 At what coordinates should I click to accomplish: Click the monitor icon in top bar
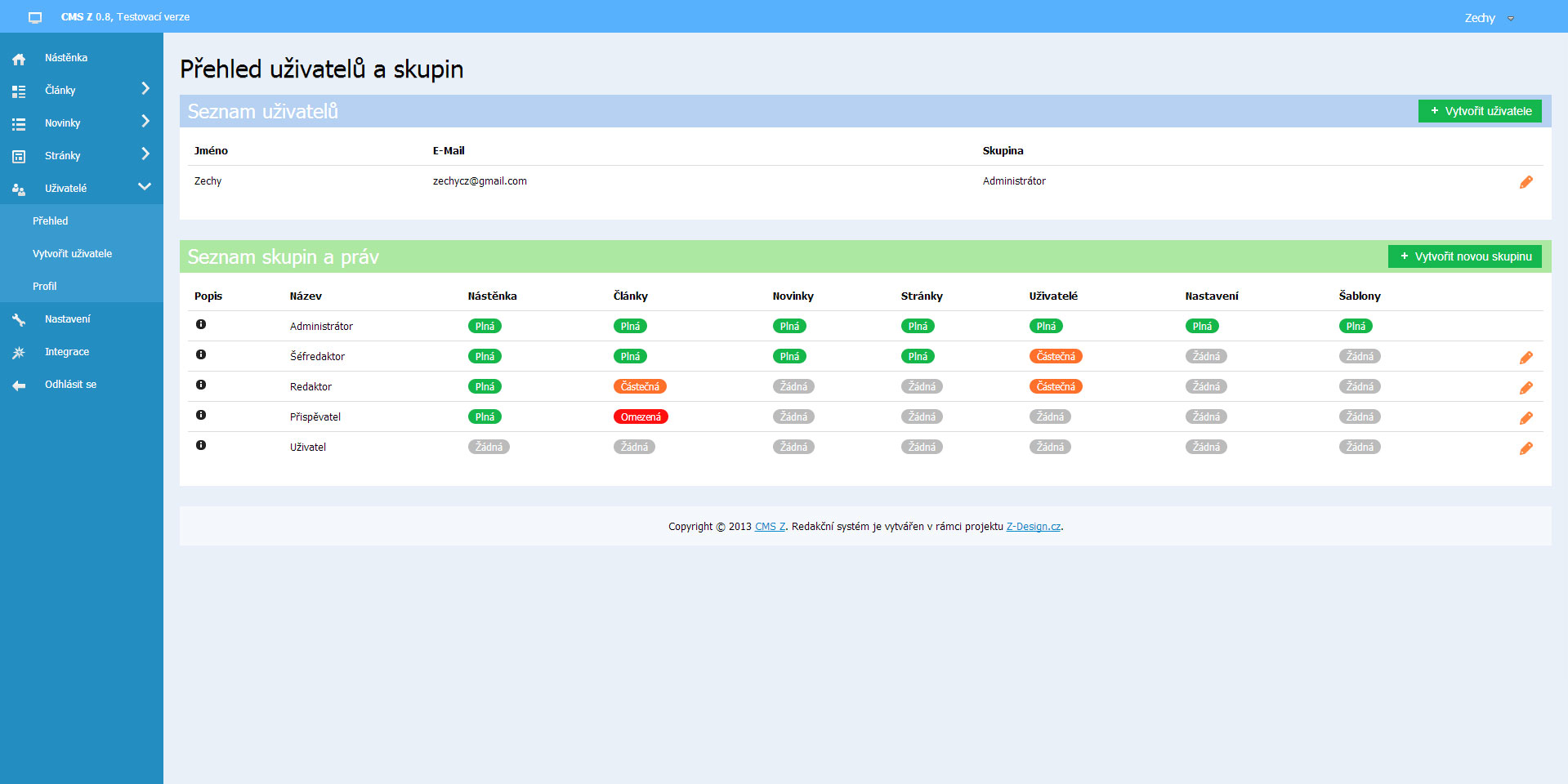(35, 17)
